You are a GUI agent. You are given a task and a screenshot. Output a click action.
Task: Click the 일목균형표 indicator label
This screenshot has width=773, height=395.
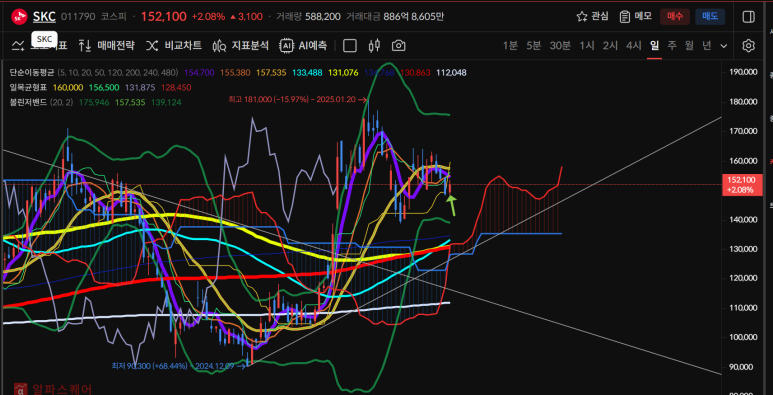28,87
